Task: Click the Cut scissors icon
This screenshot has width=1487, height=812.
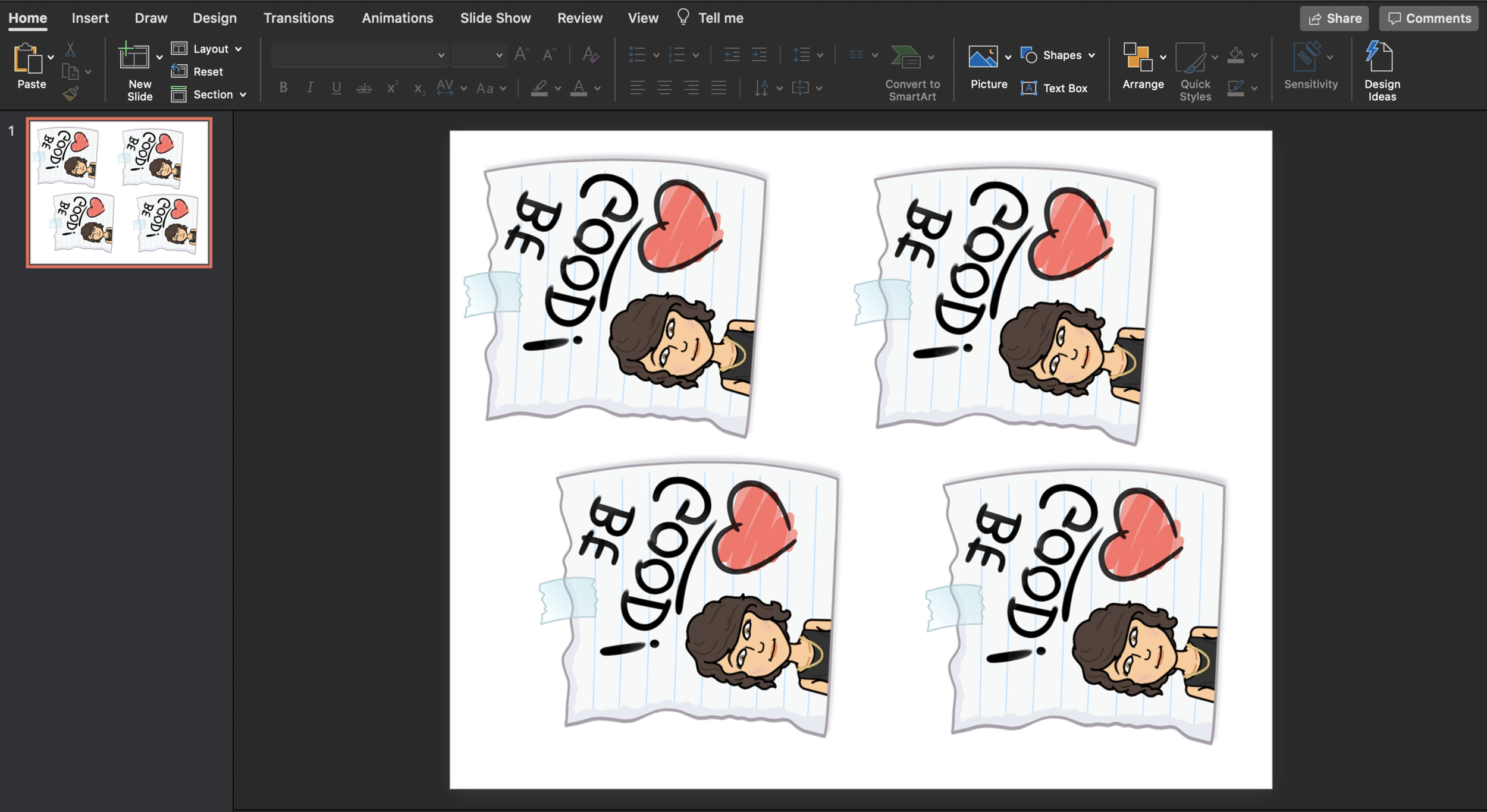Action: 70,49
